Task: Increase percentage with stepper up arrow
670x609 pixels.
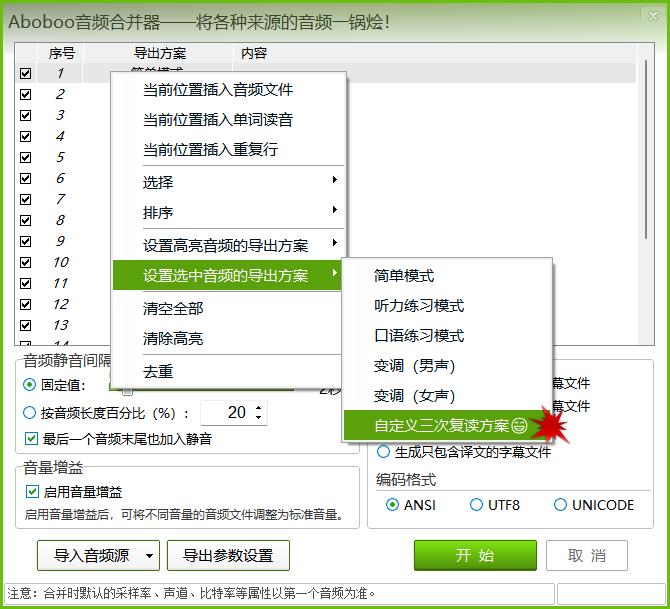Action: [259, 408]
